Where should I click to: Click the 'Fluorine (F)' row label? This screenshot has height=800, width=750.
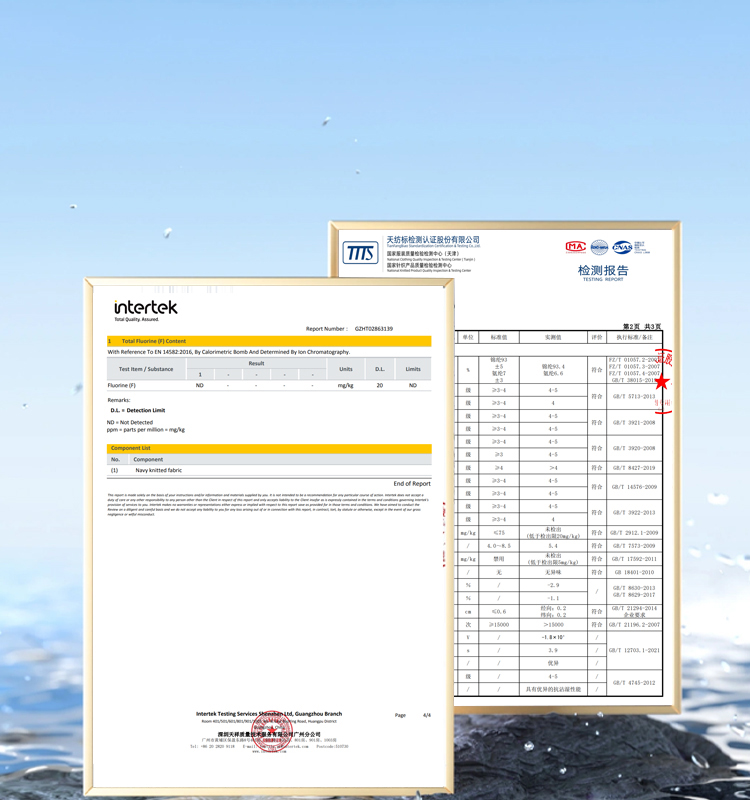(121, 385)
